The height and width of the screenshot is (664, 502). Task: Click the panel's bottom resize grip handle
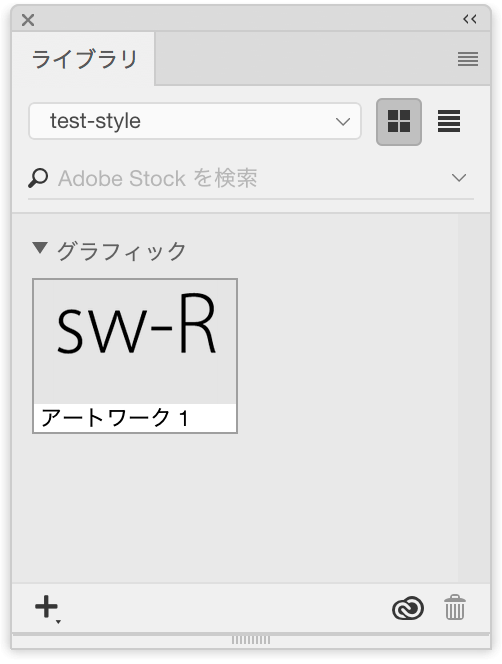tap(251, 640)
